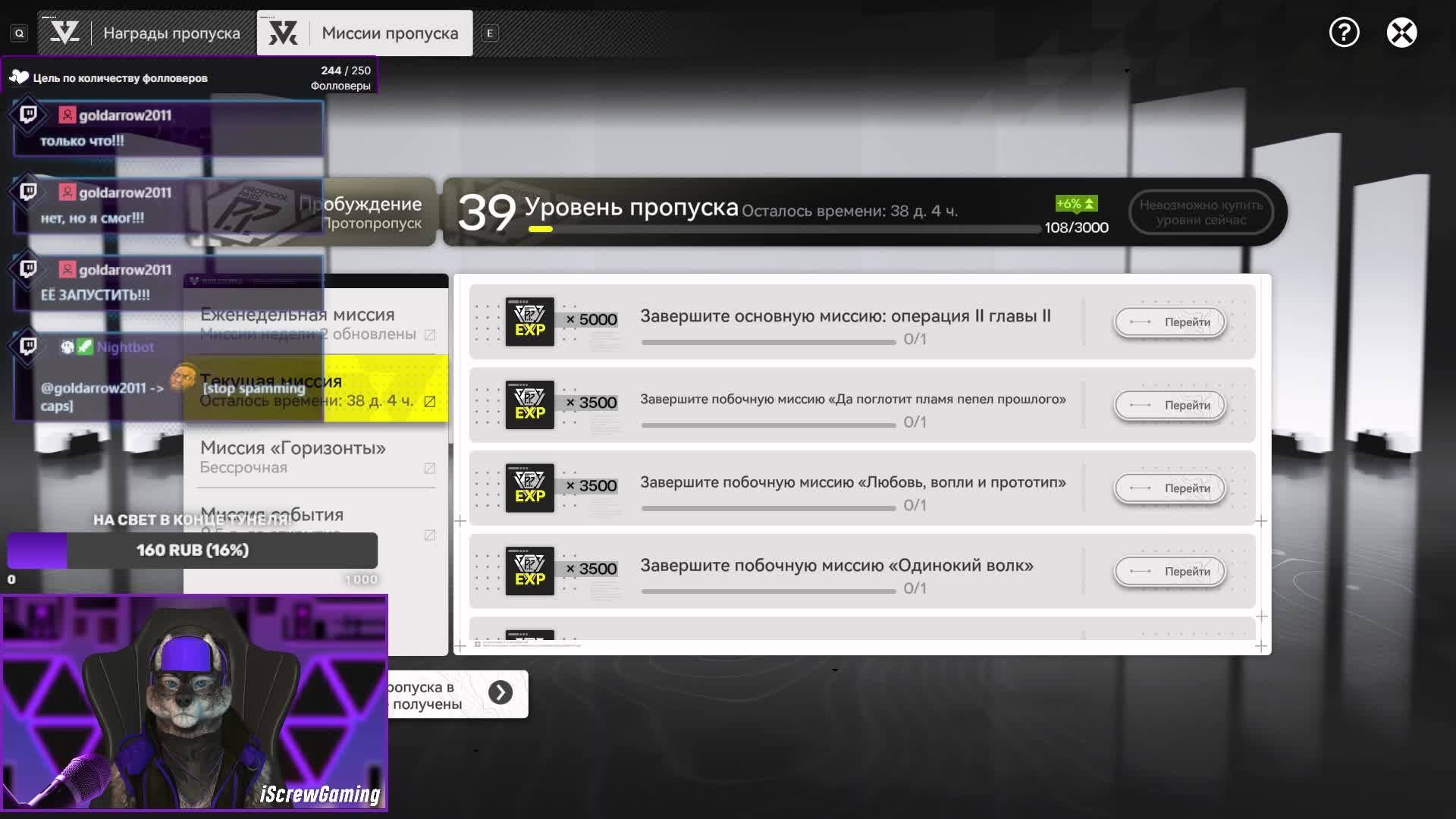
Task: Go to Одинокий волк side mission
Action: [1169, 571]
